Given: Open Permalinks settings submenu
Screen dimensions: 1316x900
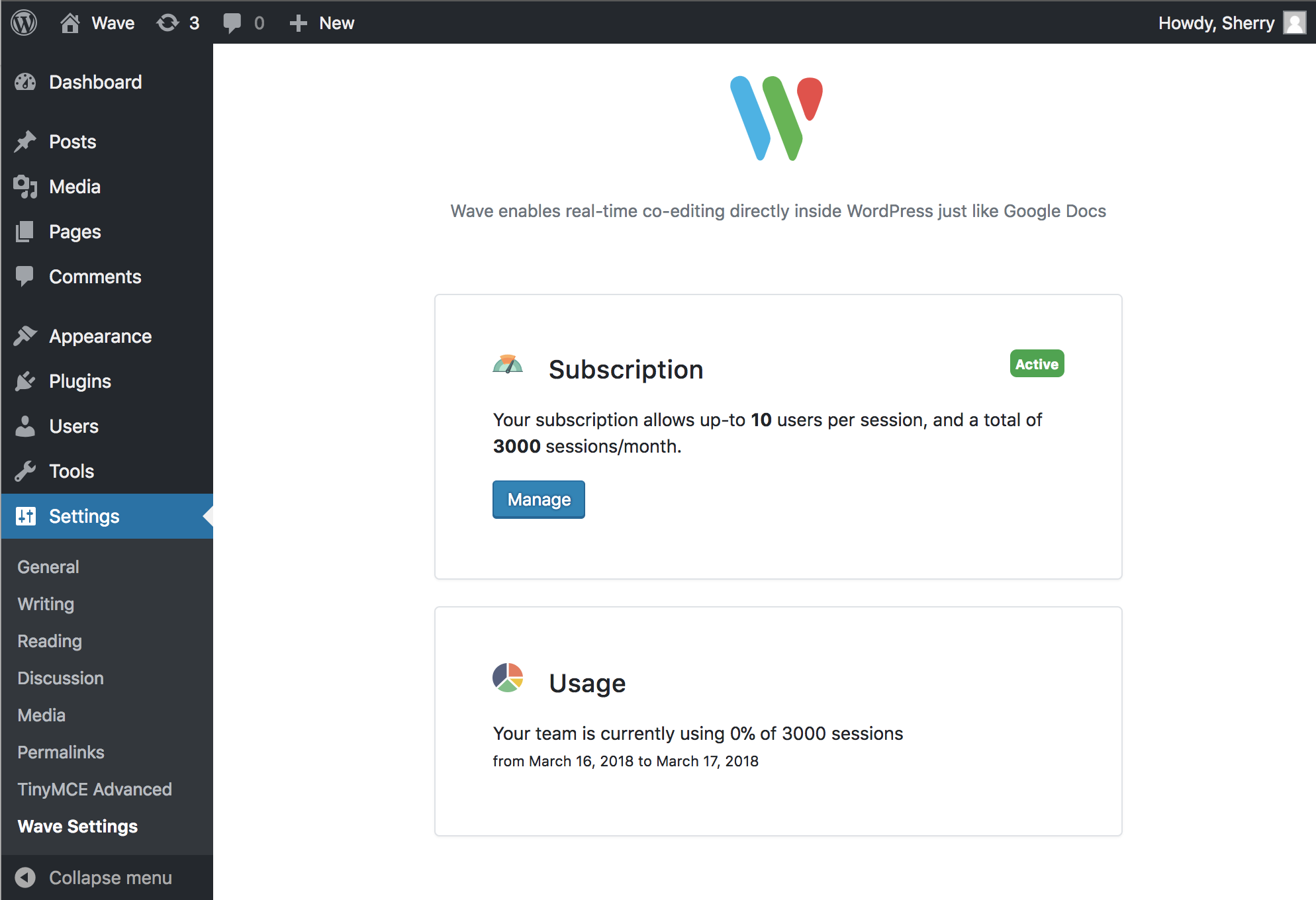Looking at the screenshot, I should (61, 752).
